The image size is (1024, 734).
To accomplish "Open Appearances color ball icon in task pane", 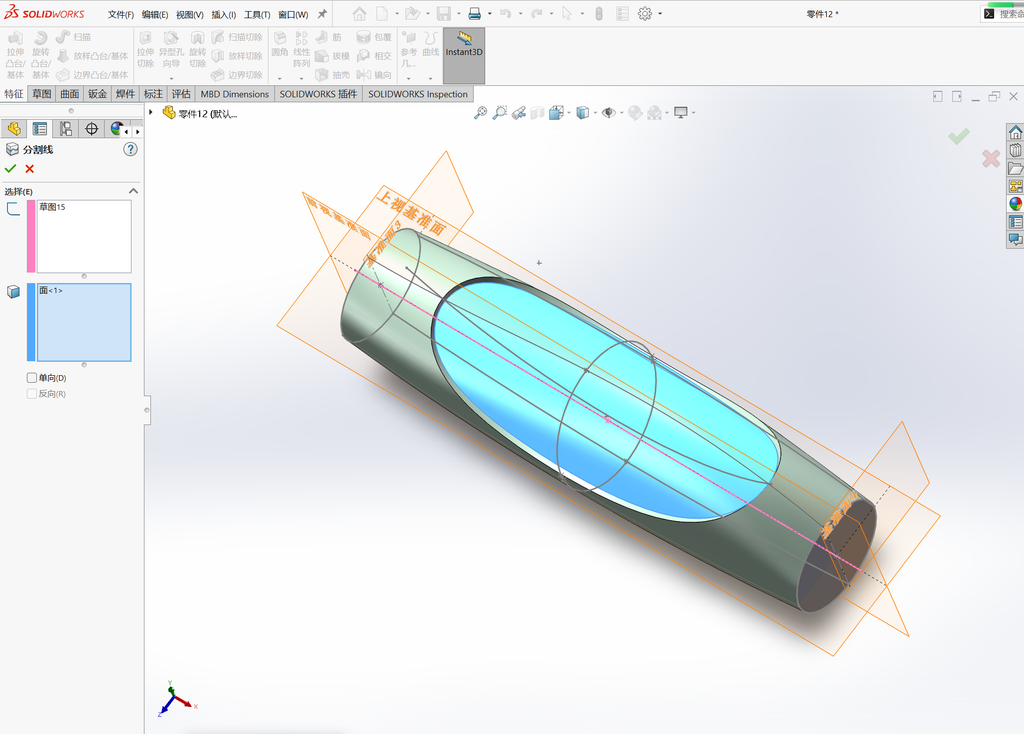I will (x=1016, y=204).
